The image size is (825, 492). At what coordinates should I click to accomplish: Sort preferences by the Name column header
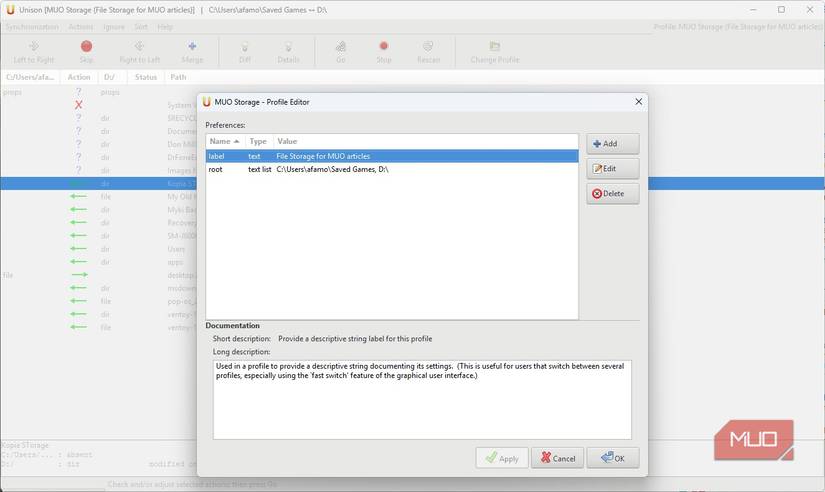tap(225, 141)
